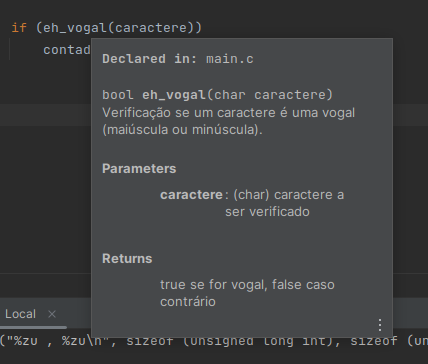Click the ser verificado parameter description text
428x364 pixels.
click(267, 212)
